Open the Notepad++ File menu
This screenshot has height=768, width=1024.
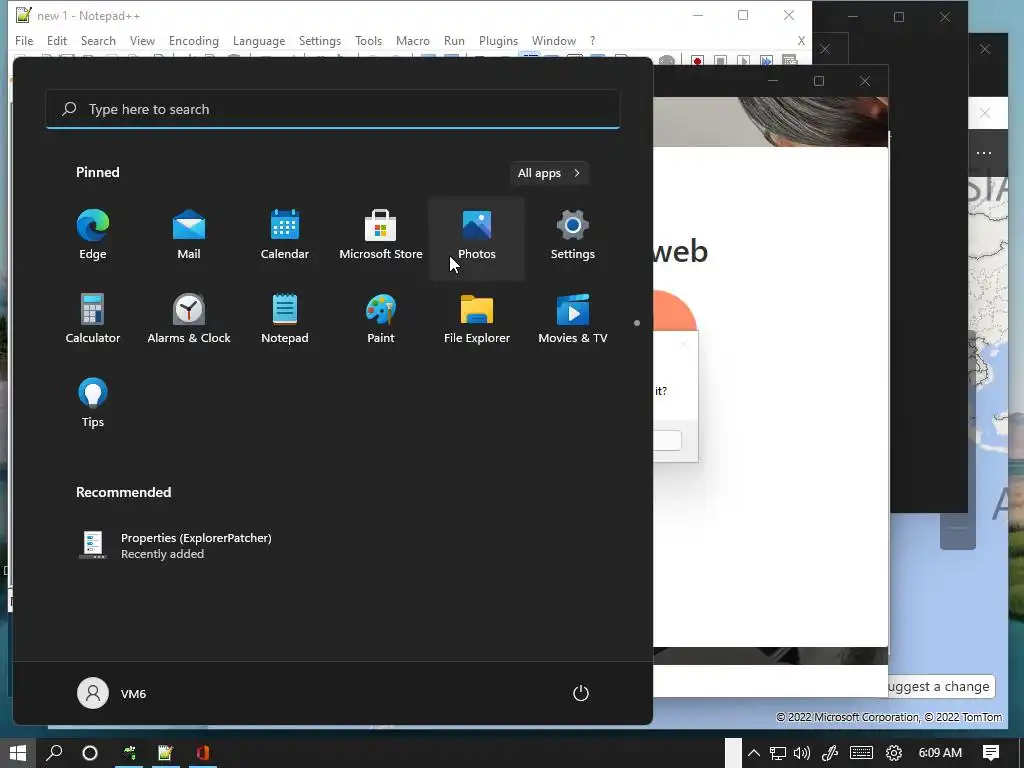pyautogui.click(x=24, y=40)
